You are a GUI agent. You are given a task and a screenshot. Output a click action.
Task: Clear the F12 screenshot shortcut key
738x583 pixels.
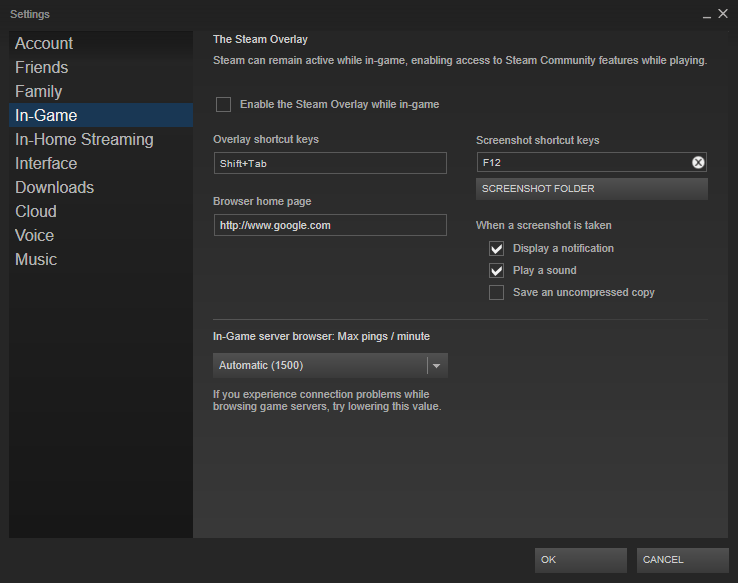click(x=698, y=162)
